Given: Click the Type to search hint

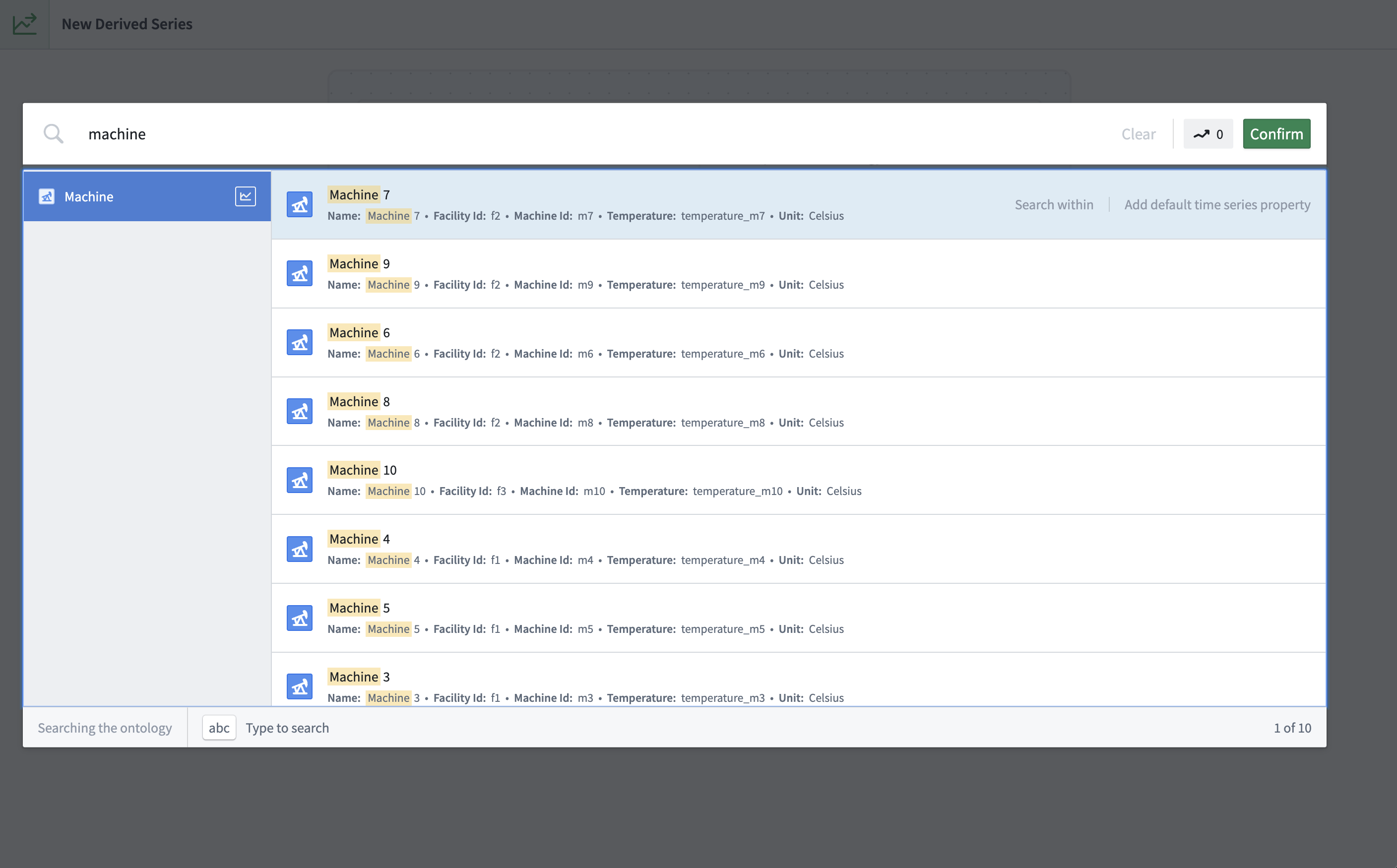Looking at the screenshot, I should [x=287, y=728].
